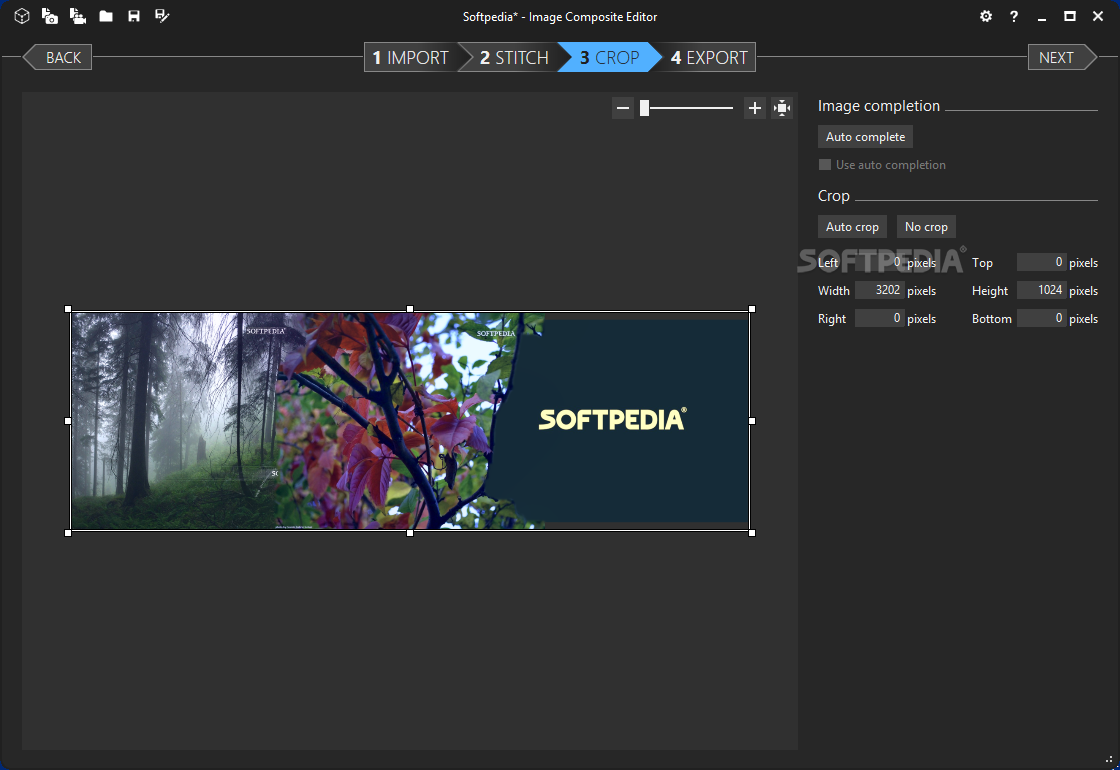This screenshot has width=1120, height=770.
Task: Focus the Width pixels field
Action: pyautogui.click(x=879, y=290)
